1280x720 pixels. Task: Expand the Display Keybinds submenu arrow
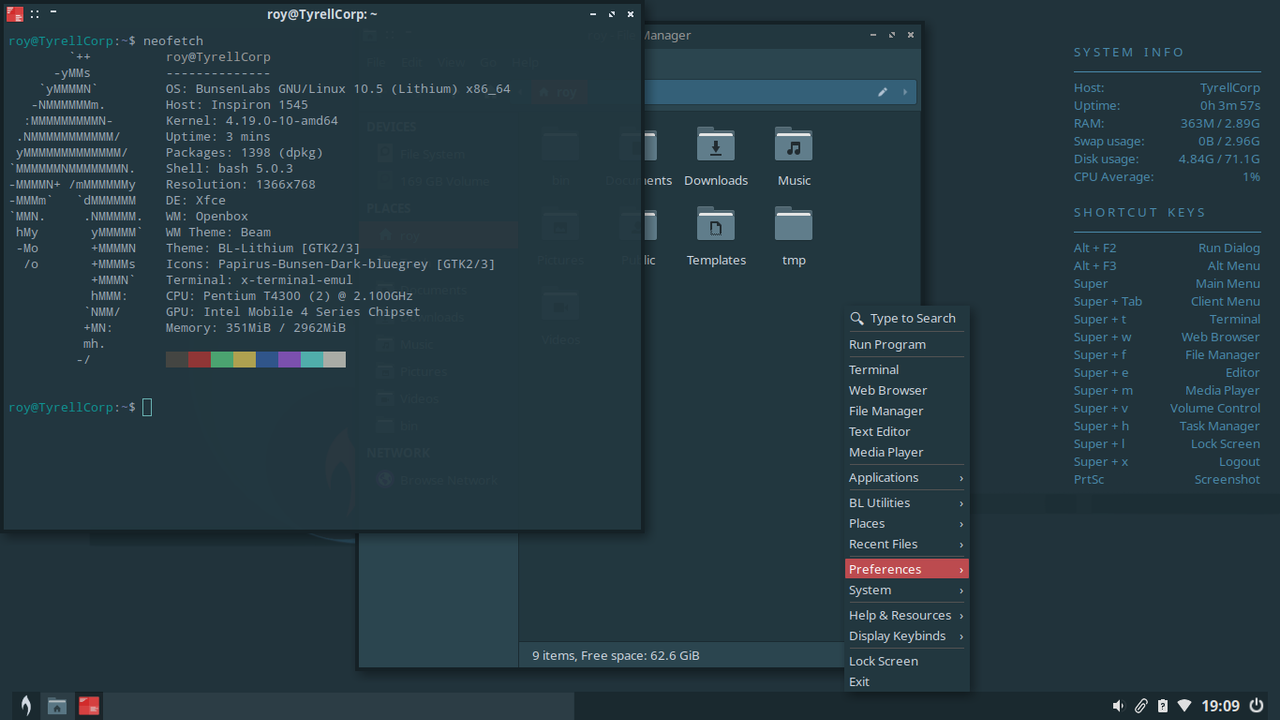(x=962, y=637)
